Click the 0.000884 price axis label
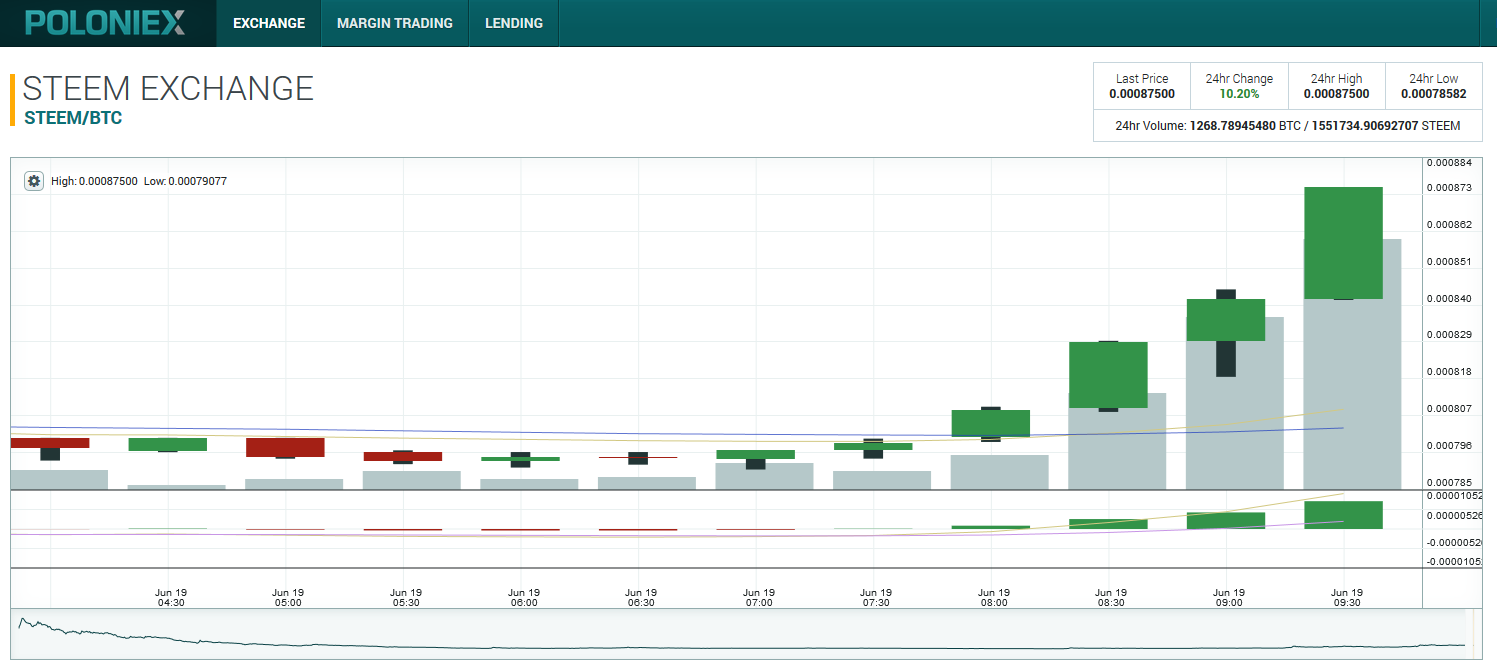This screenshot has height=671, width=1497. tap(1448, 162)
